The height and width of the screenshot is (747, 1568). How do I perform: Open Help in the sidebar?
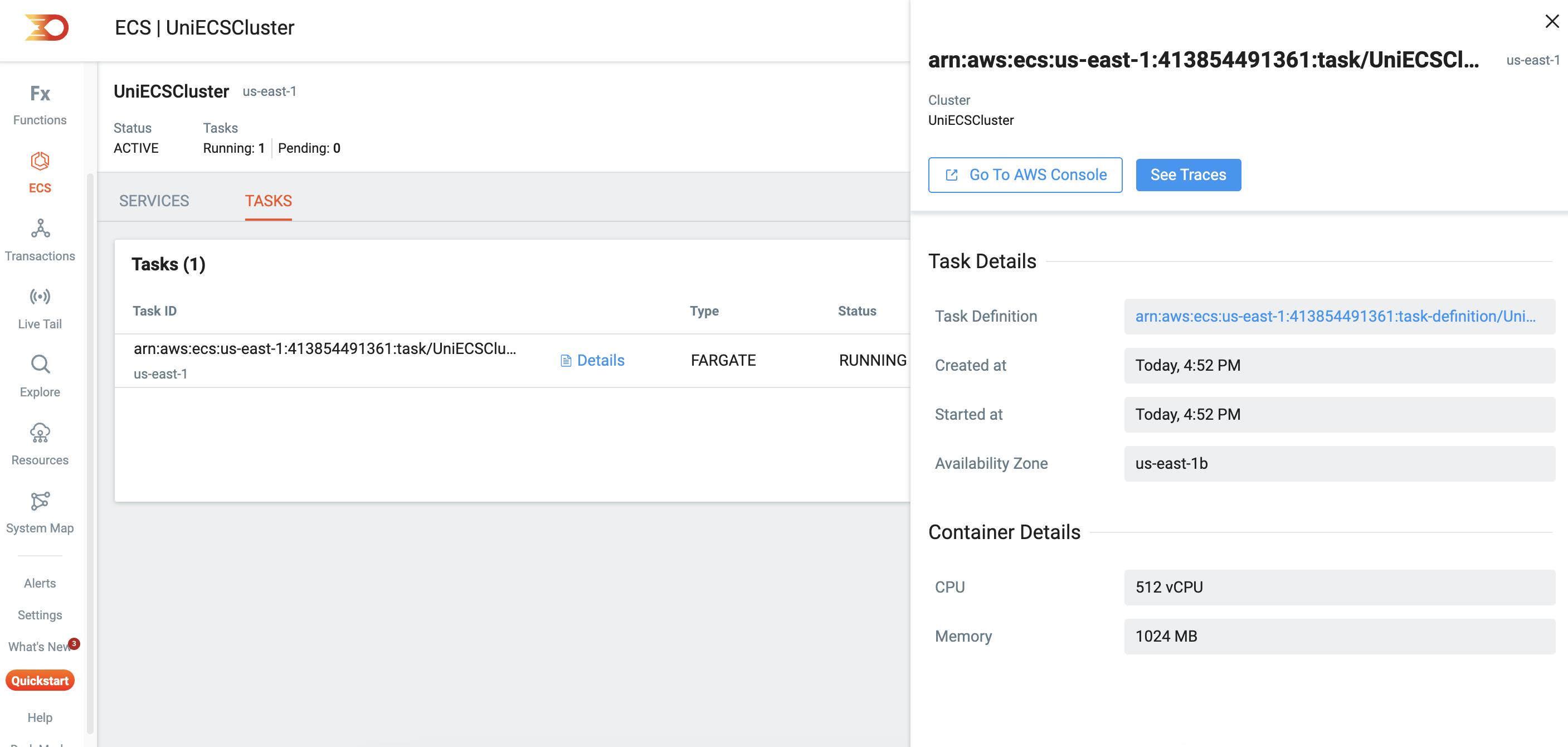coord(40,718)
